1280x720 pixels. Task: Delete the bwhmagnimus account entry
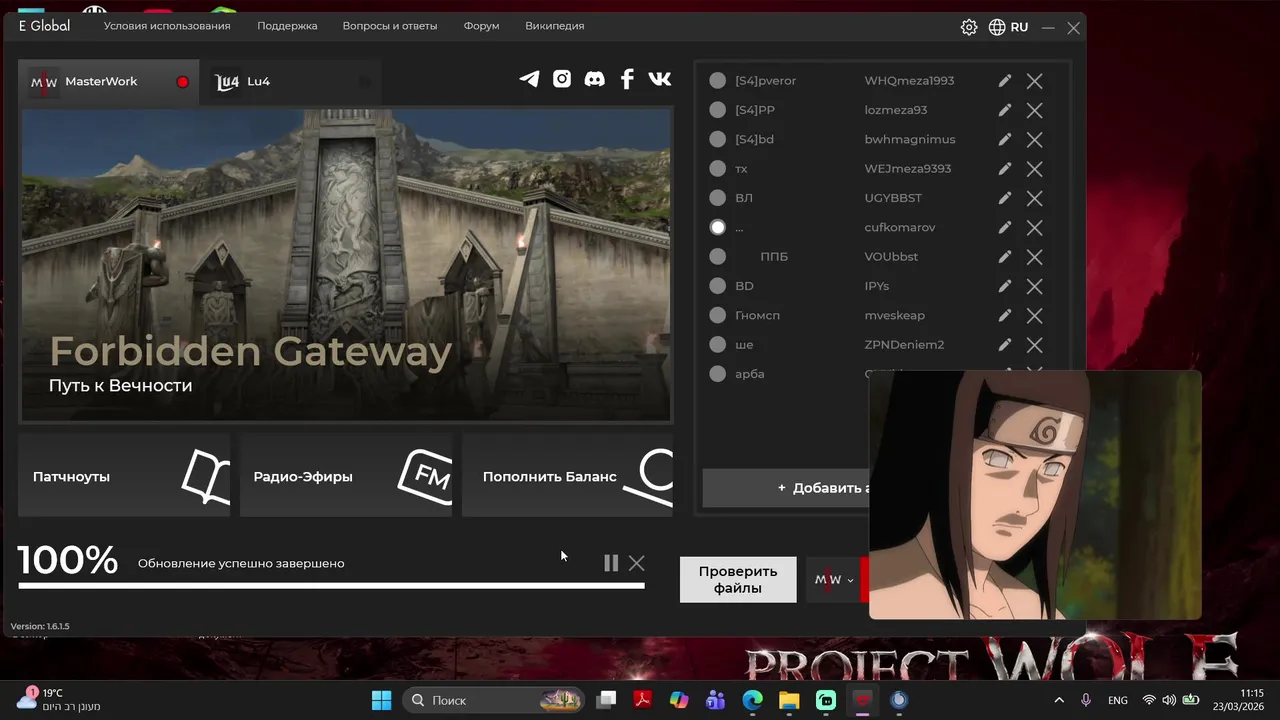pos(1035,139)
